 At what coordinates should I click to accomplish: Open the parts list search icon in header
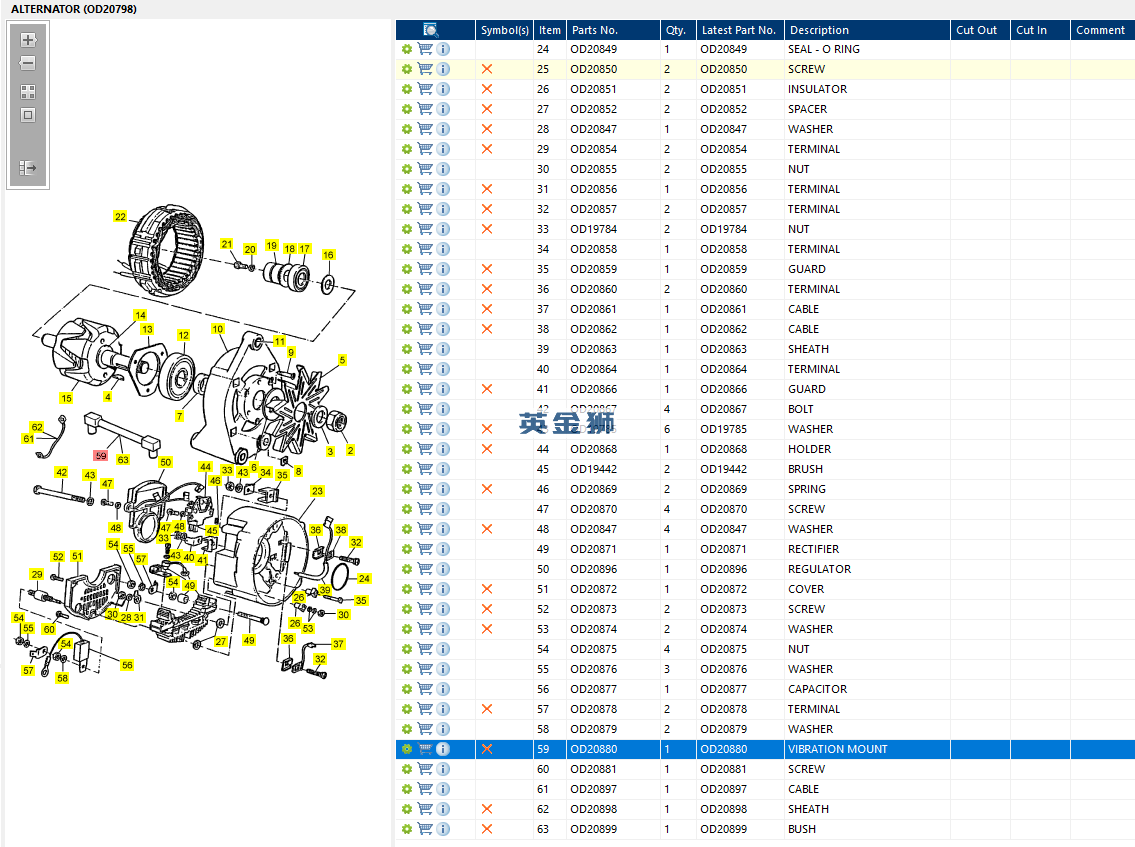click(x=431, y=30)
